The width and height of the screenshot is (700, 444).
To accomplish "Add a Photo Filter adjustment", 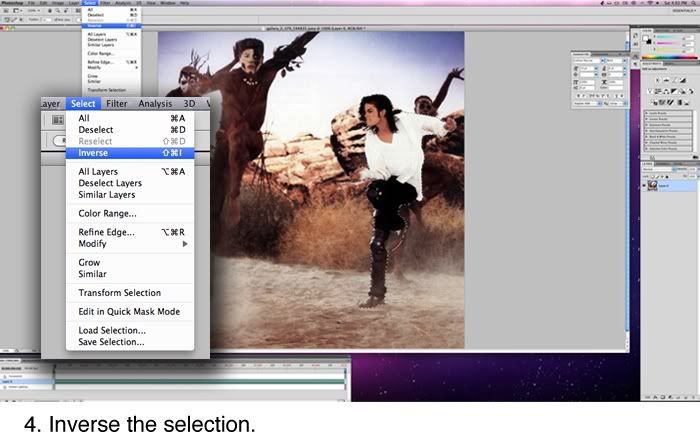I will click(683, 91).
